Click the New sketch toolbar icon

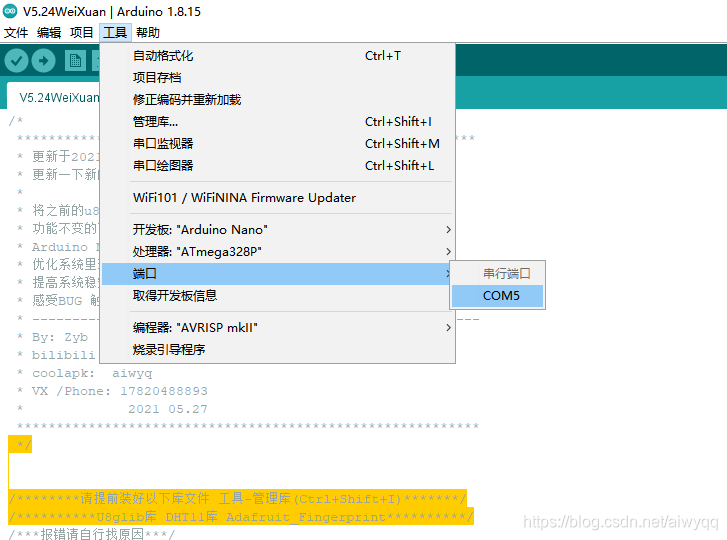[x=75, y=61]
